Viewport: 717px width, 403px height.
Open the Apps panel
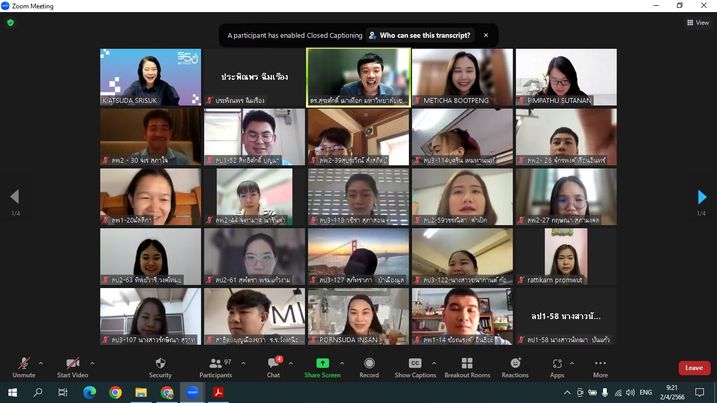pos(557,366)
